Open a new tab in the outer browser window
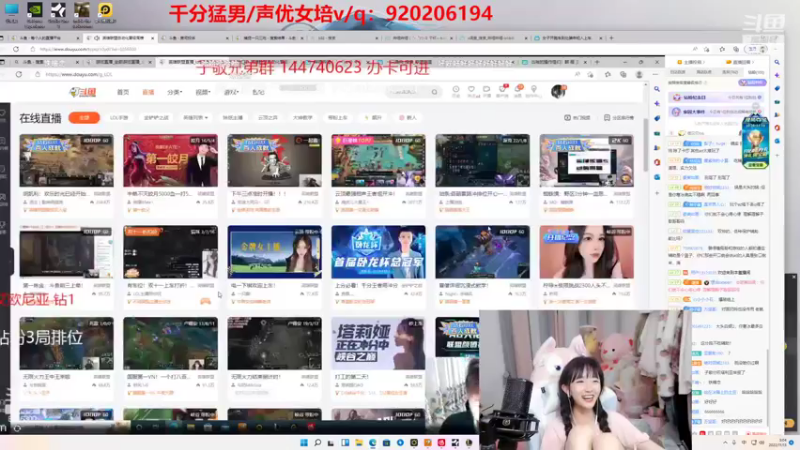Image resolution: width=800 pixels, height=450 pixels. click(x=611, y=38)
